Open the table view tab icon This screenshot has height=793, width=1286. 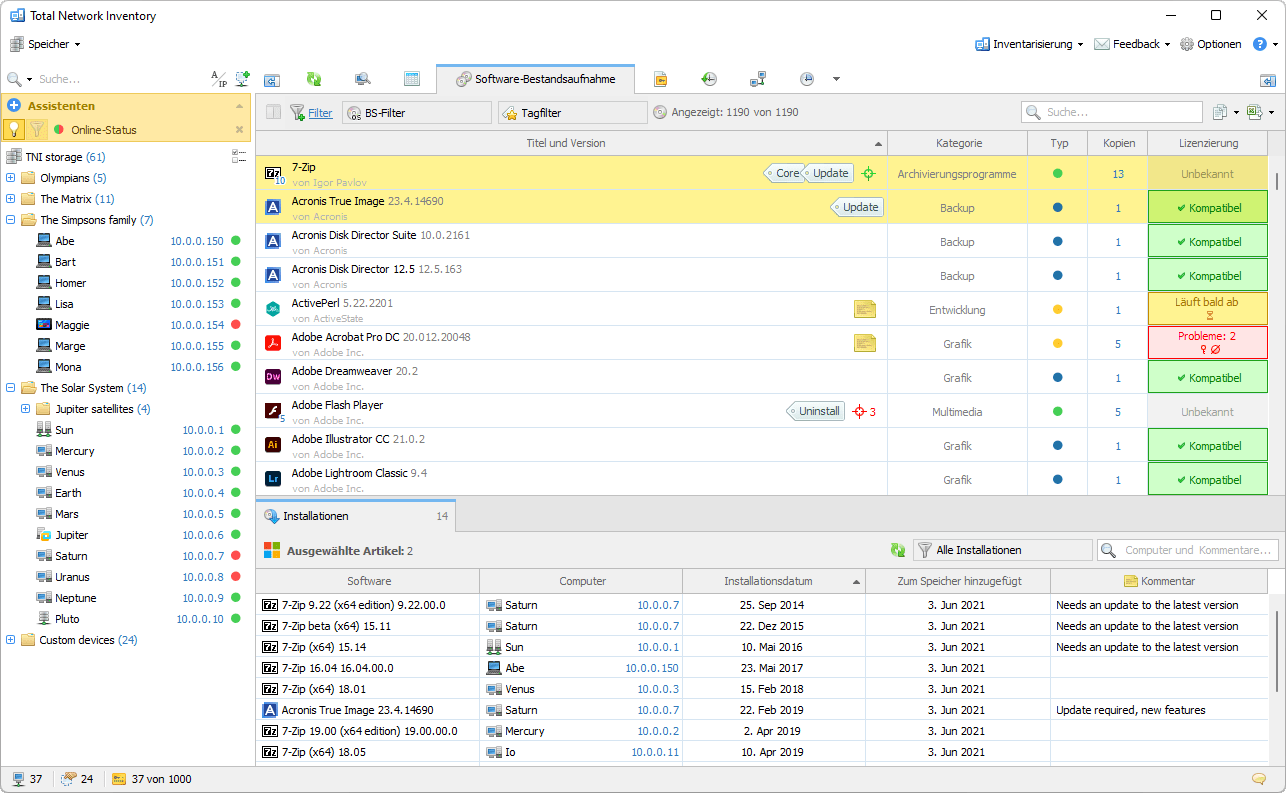[411, 79]
